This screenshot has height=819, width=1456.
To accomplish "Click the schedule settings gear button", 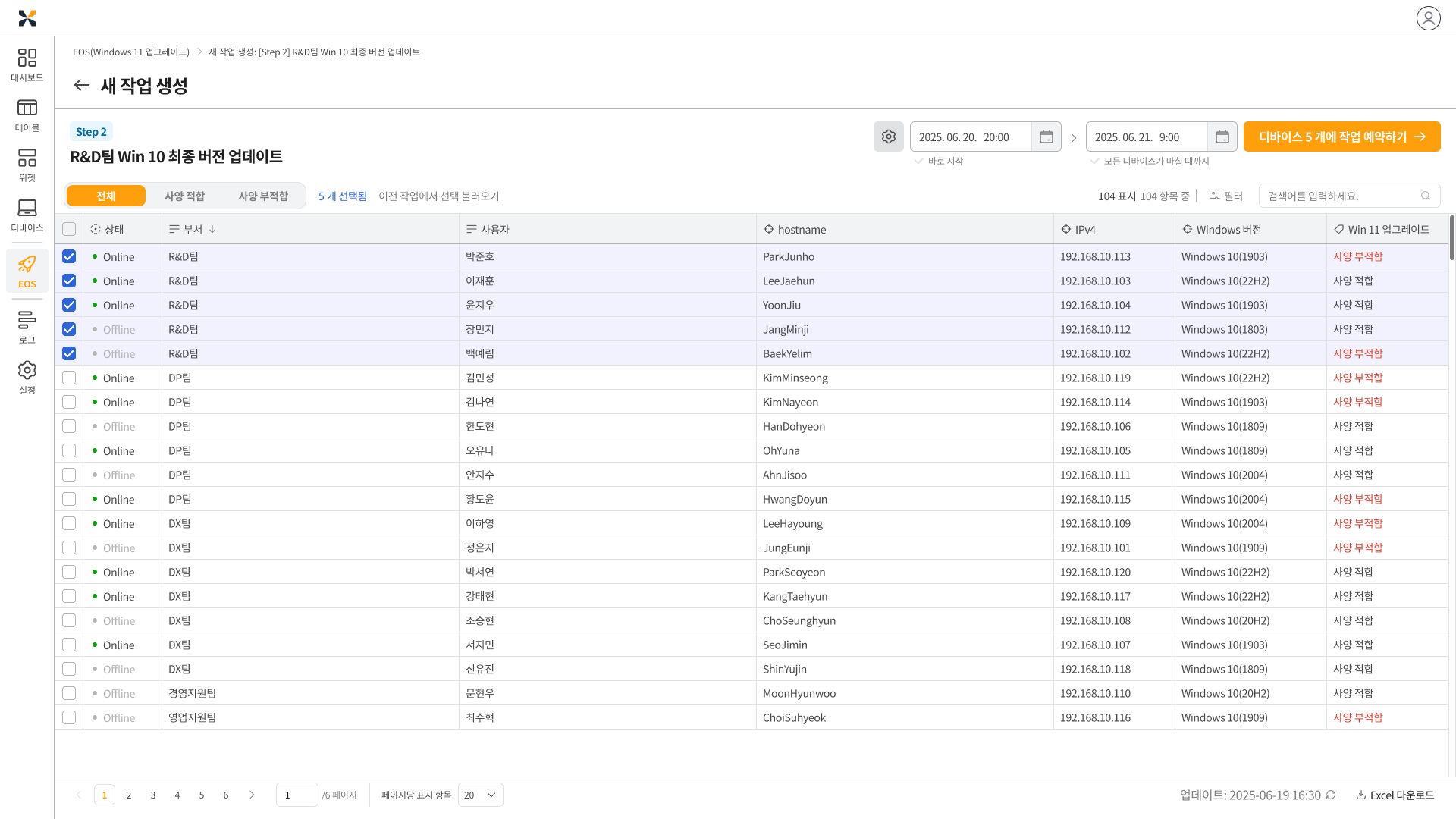I will [888, 137].
